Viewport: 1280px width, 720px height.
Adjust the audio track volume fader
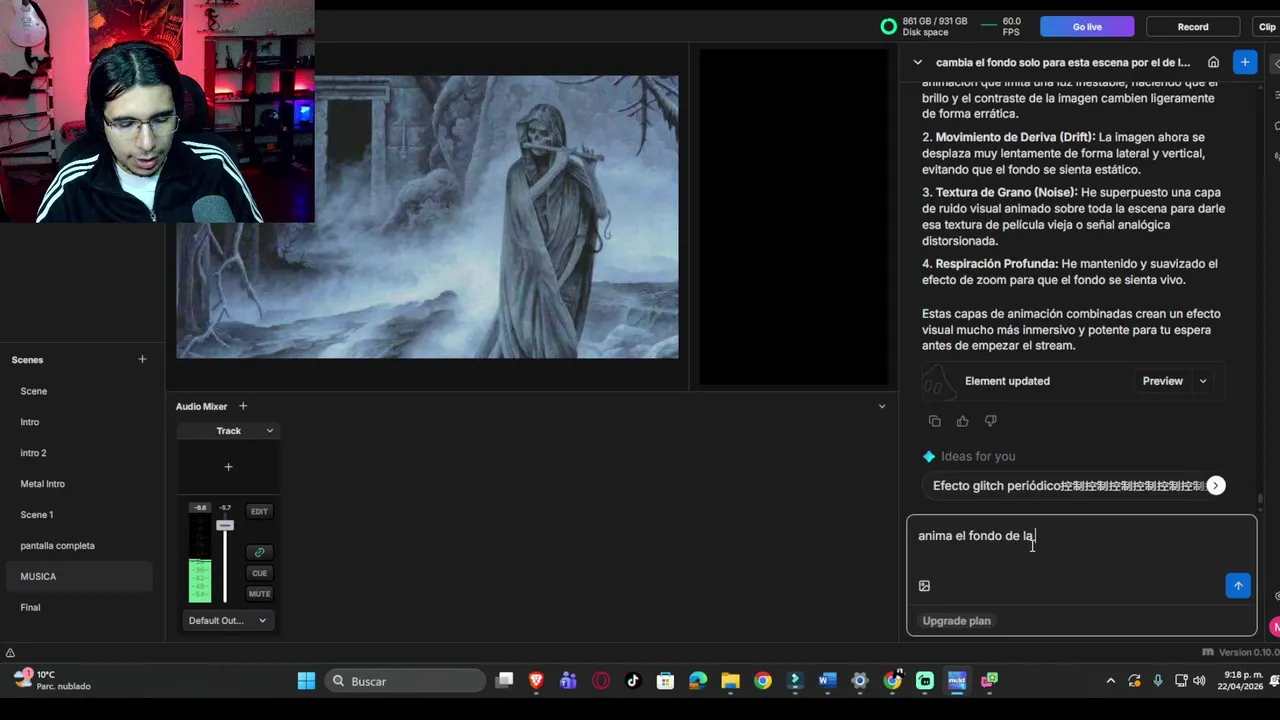[225, 525]
